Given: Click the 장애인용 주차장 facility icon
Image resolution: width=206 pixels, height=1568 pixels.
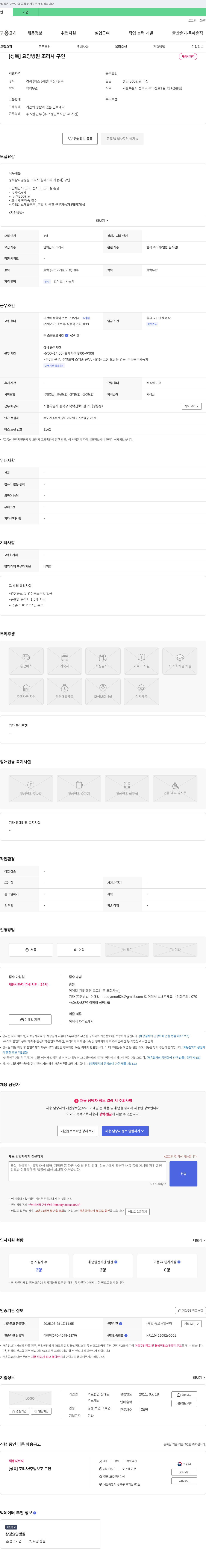Looking at the screenshot, I should point(31,789).
